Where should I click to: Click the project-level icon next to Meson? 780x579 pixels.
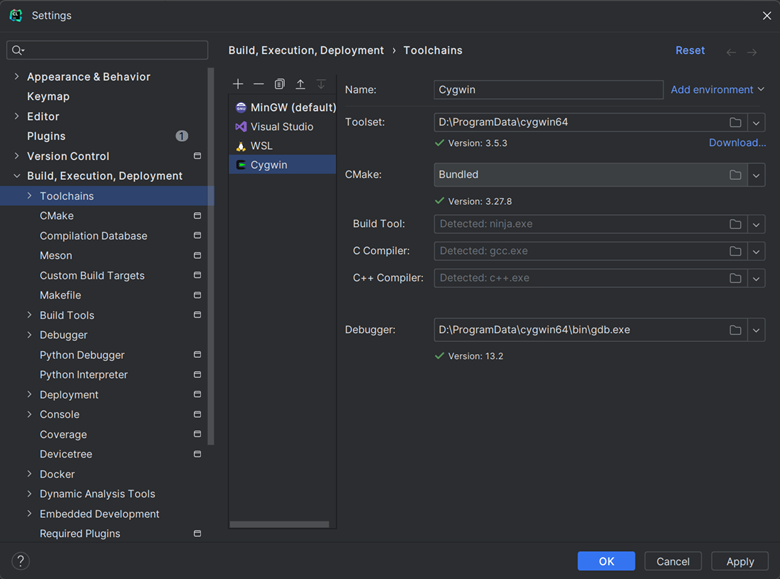(197, 255)
